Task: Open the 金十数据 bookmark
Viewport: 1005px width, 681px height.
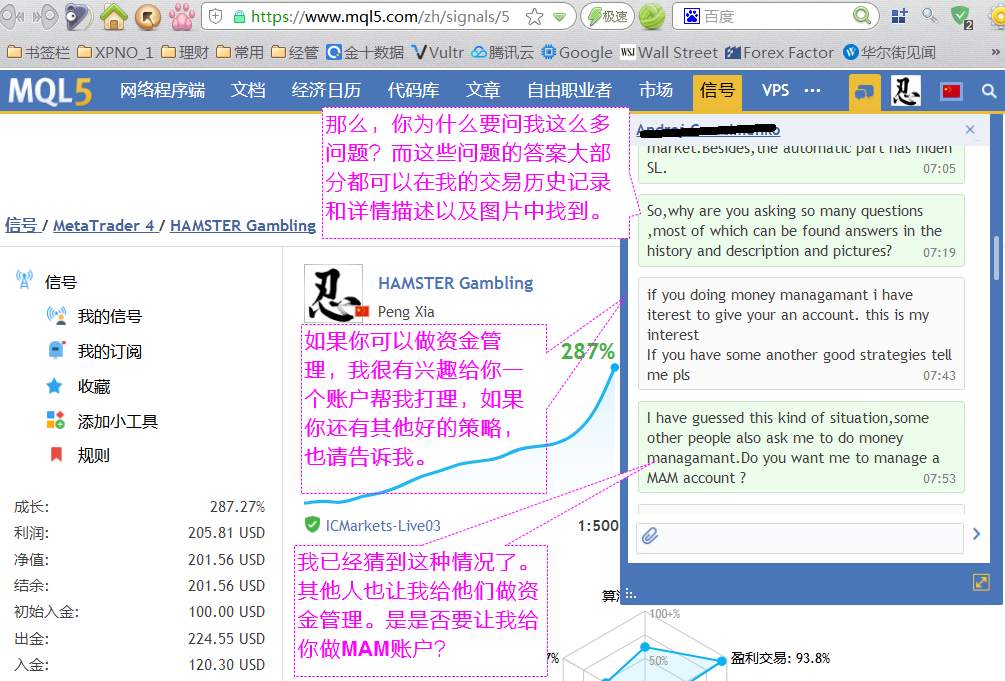Action: tap(365, 53)
